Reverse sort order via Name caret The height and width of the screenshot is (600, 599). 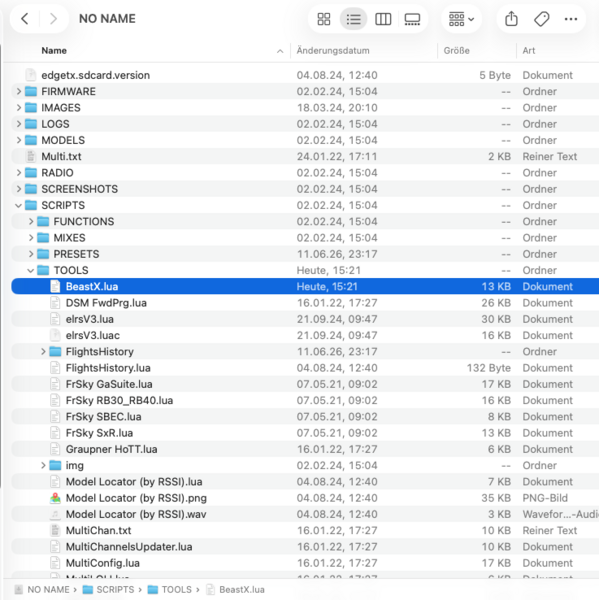280,51
